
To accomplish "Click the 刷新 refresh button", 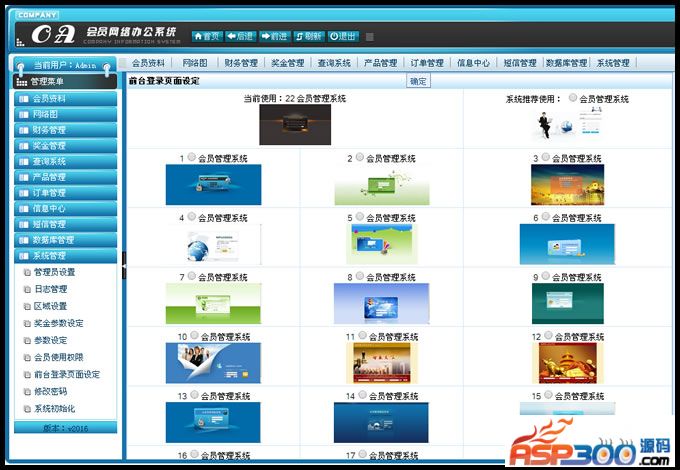I will [x=309, y=36].
